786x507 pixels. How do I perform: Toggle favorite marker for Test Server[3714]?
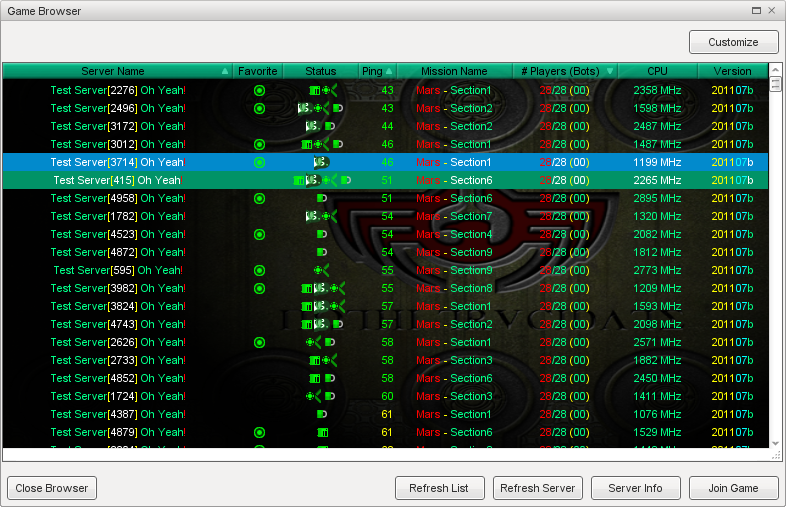click(x=259, y=162)
